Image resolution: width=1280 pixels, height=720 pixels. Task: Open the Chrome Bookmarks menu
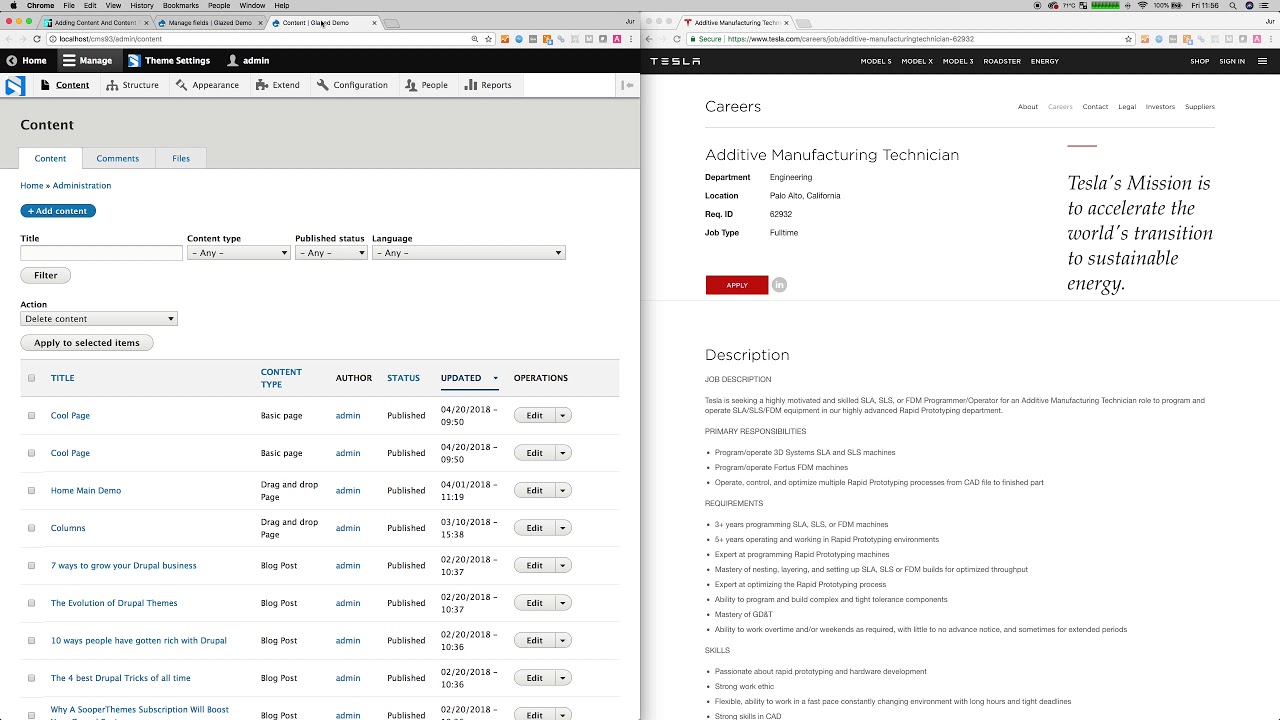180,6
